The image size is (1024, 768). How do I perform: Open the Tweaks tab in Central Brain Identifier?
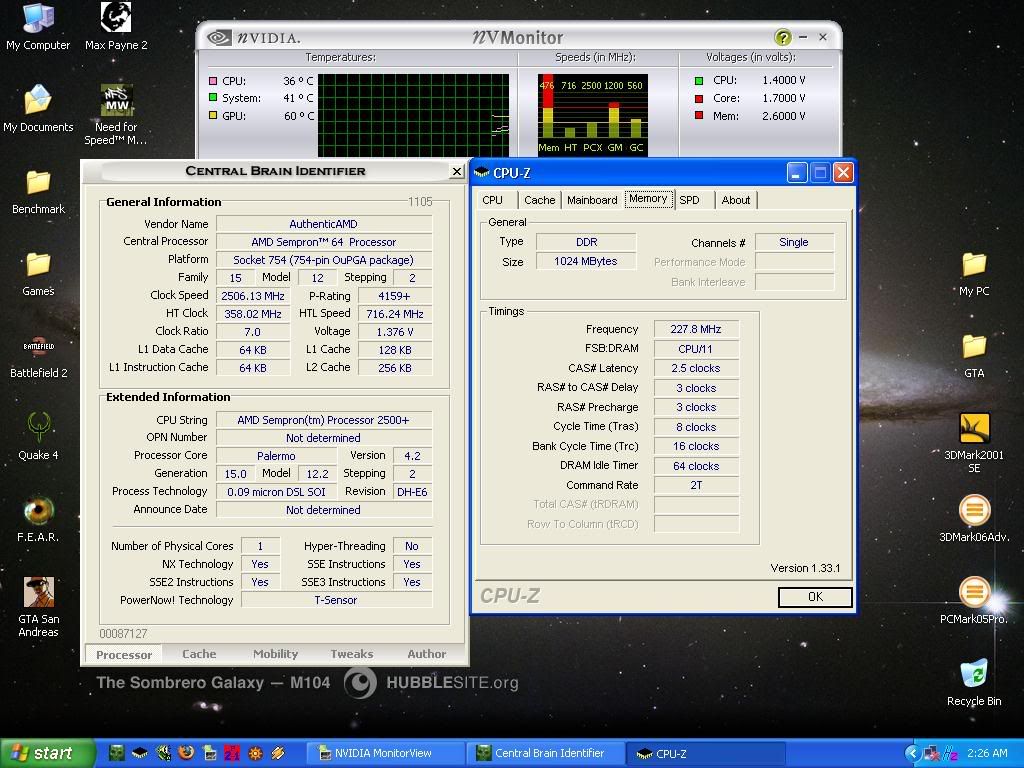[351, 654]
